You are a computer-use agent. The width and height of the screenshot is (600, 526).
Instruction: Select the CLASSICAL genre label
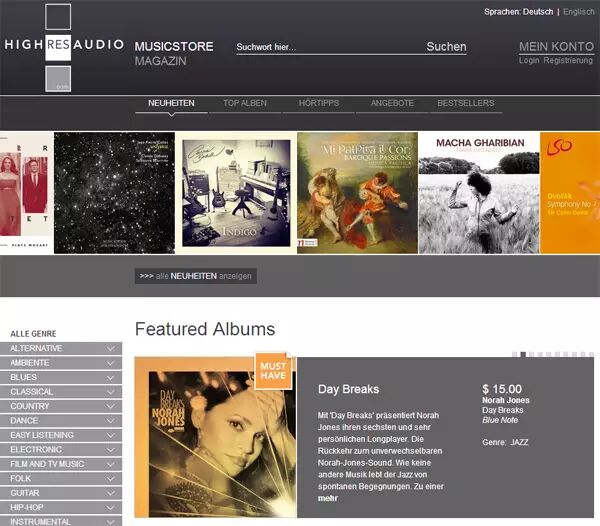(32, 392)
